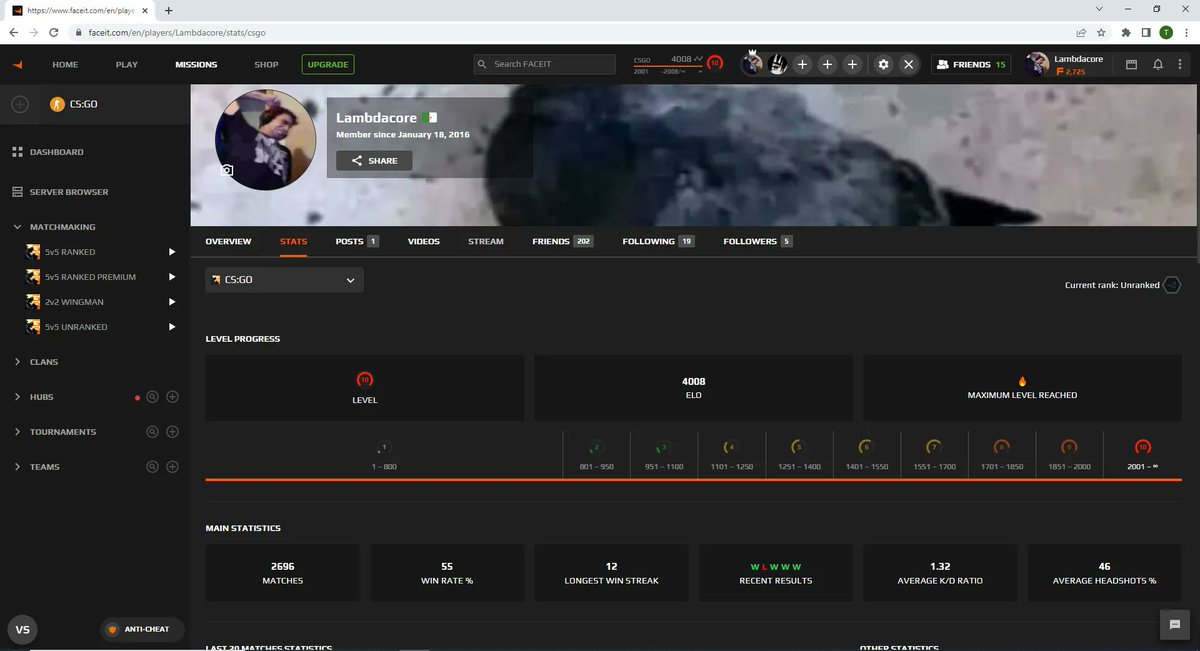Screen dimensions: 1200x651
Task: Open a new browser tab
Action: [x=167, y=10]
